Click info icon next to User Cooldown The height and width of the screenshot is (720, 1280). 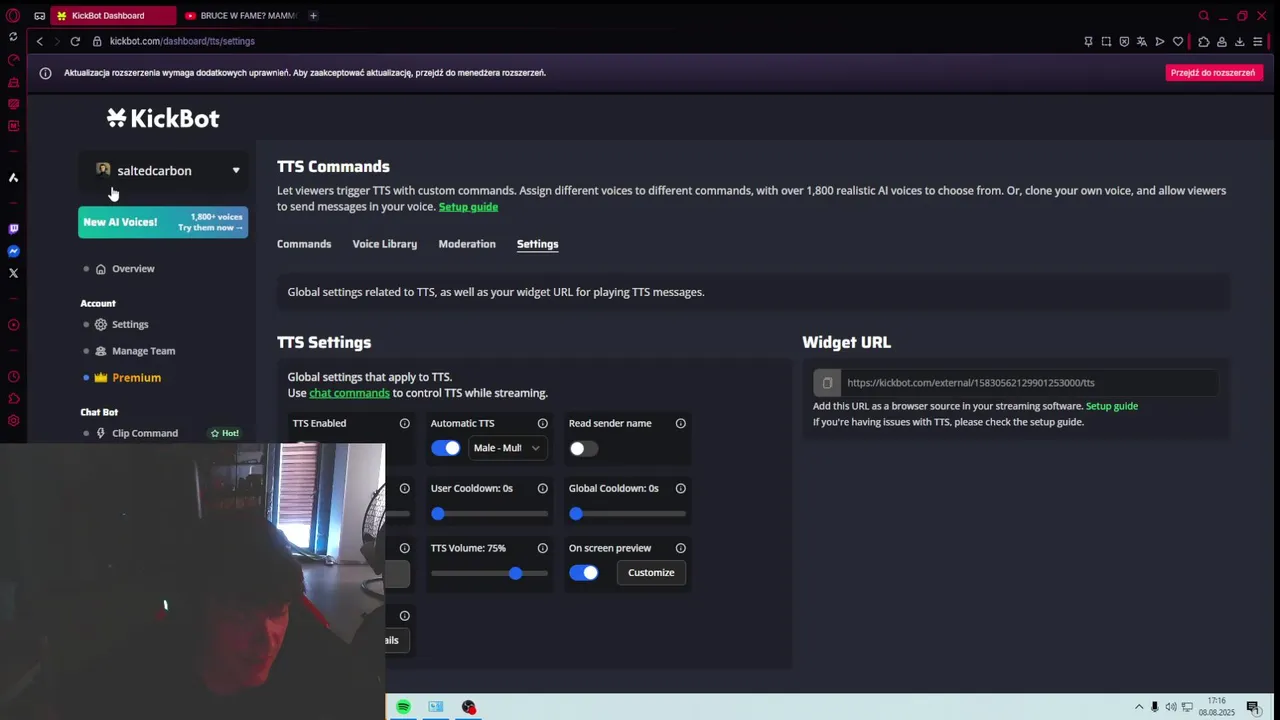coord(543,488)
